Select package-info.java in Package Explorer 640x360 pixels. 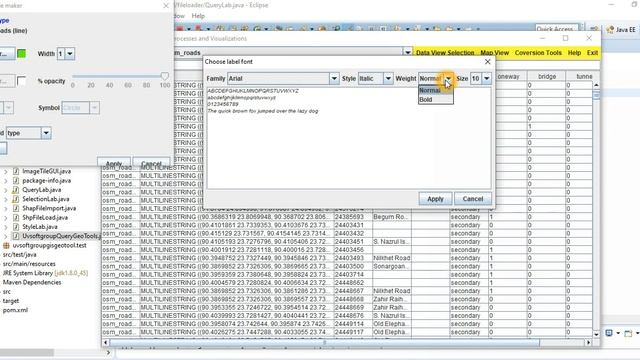[47, 180]
